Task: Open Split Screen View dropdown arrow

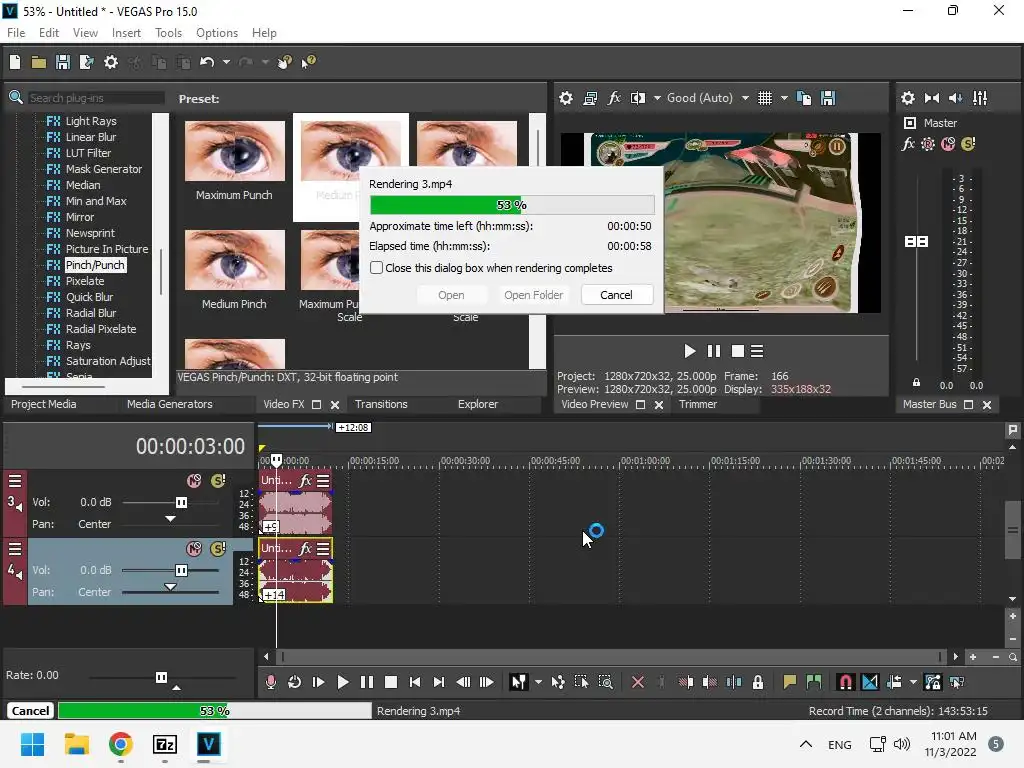Action: pyautogui.click(x=657, y=98)
